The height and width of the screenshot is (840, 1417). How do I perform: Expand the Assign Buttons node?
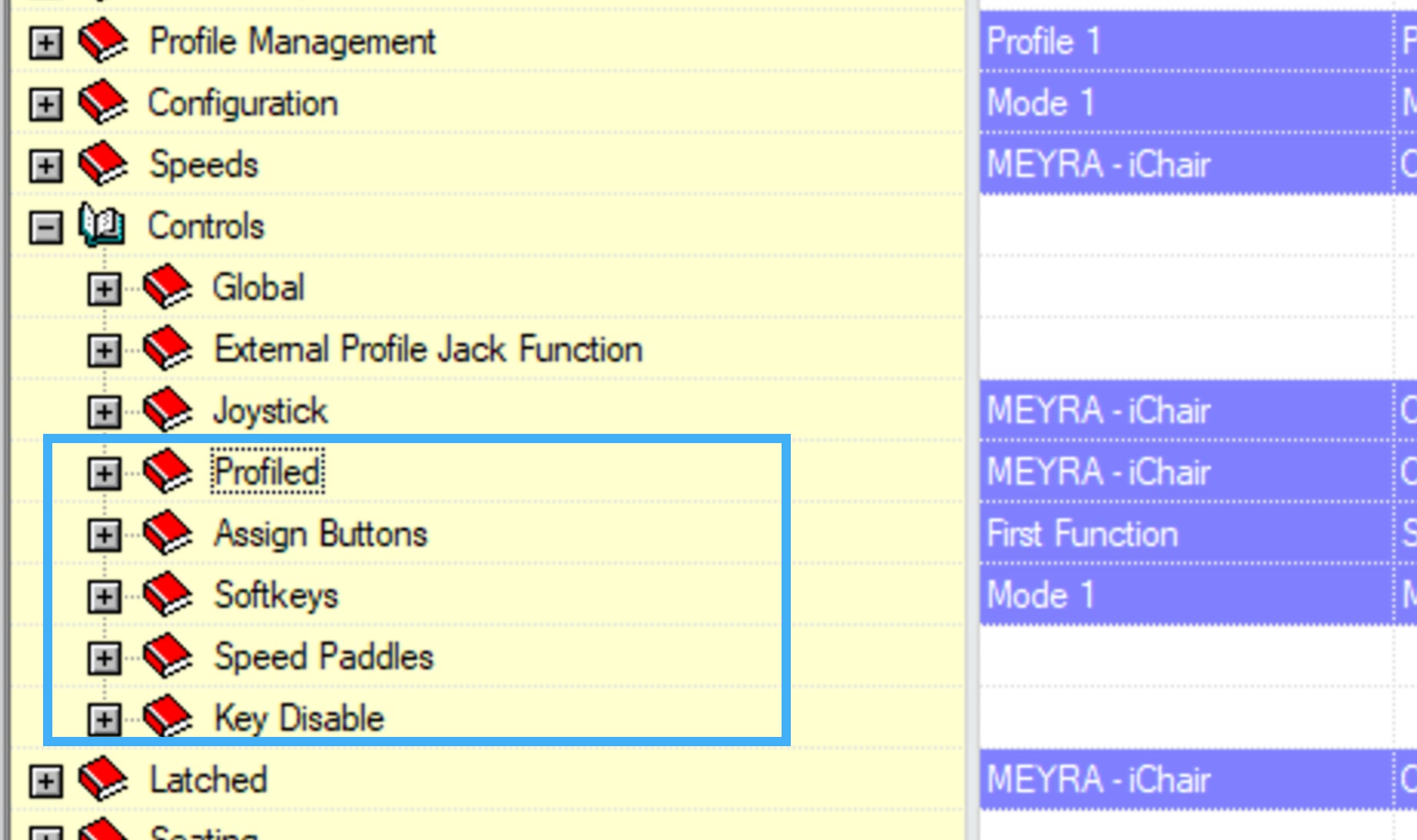click(x=104, y=535)
